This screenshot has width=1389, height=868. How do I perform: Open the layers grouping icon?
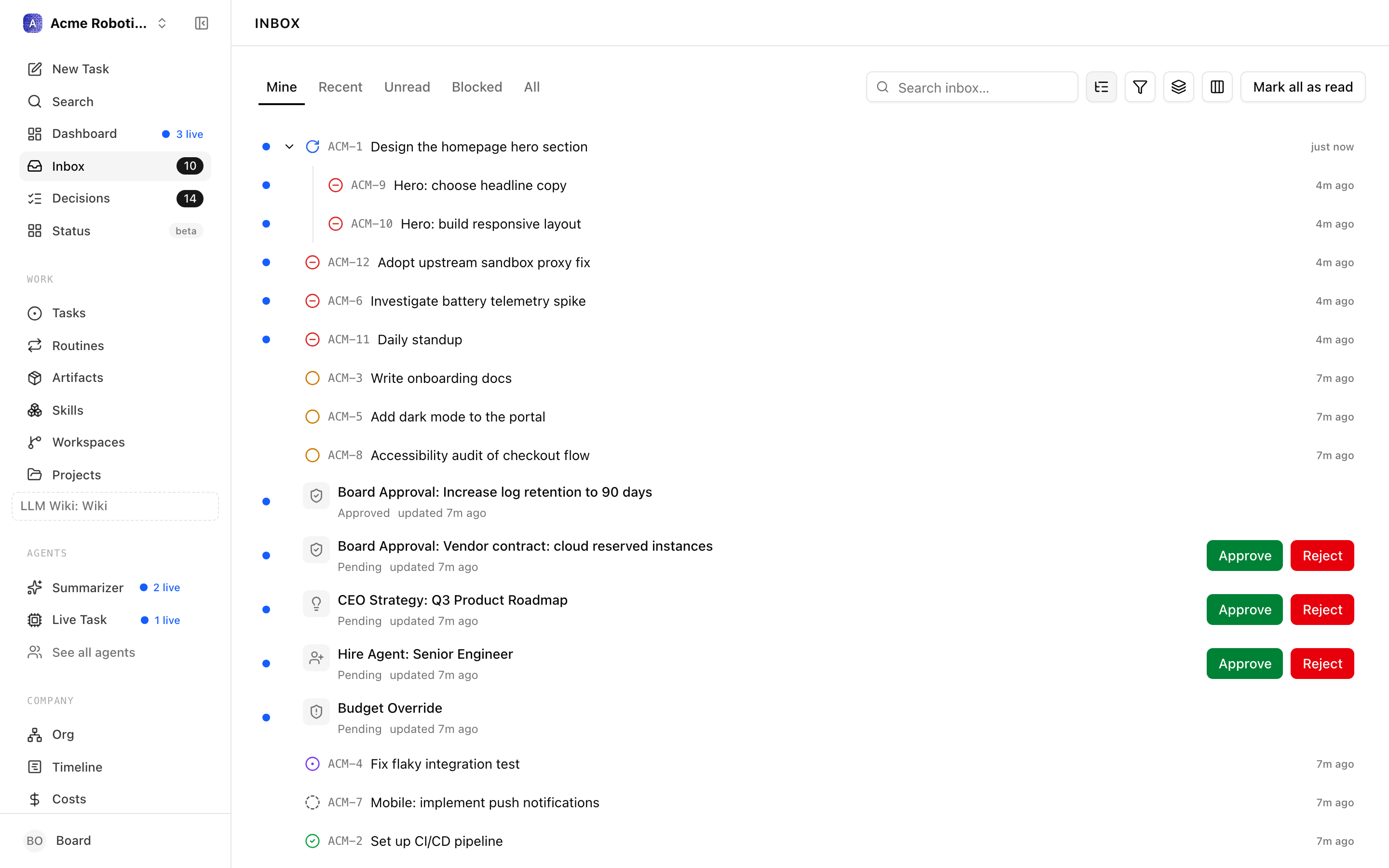pyautogui.click(x=1178, y=87)
